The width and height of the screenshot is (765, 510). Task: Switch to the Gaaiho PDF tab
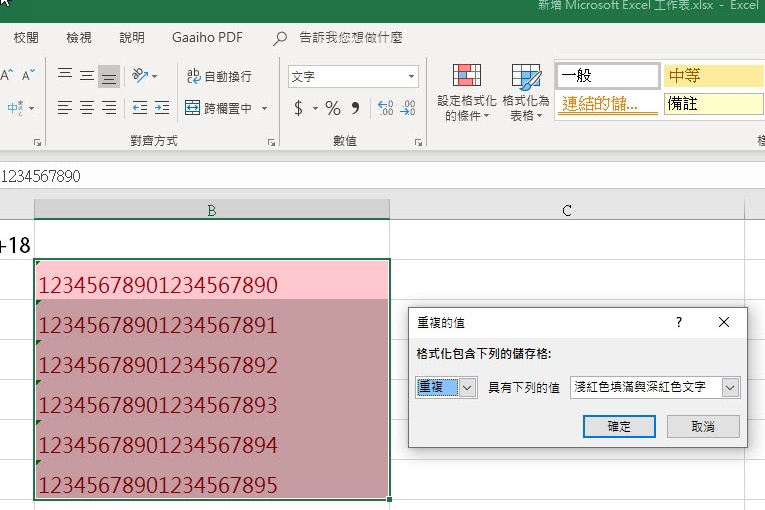[207, 38]
